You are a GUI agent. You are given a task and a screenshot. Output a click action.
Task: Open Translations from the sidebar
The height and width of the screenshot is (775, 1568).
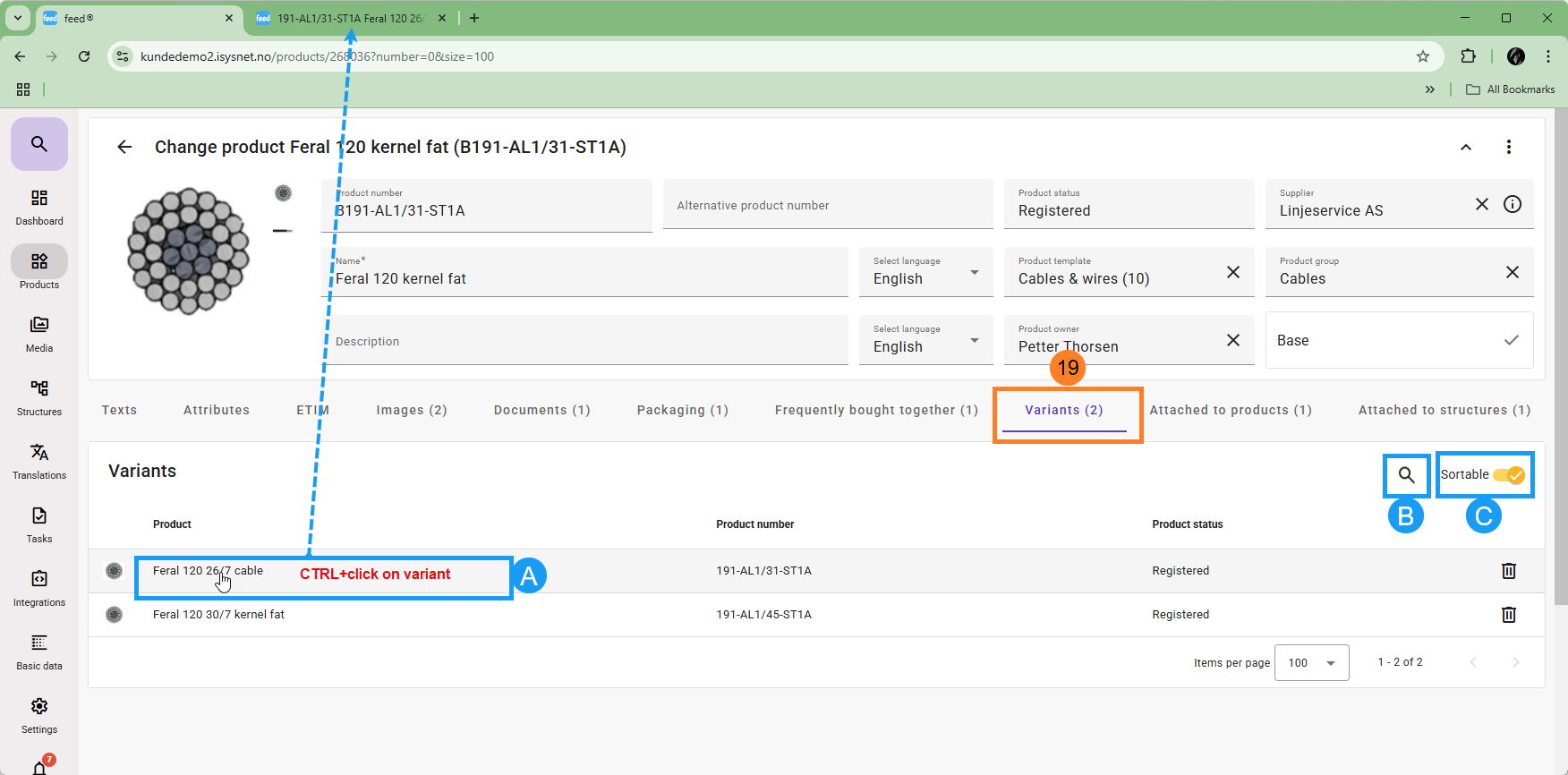pos(39,461)
